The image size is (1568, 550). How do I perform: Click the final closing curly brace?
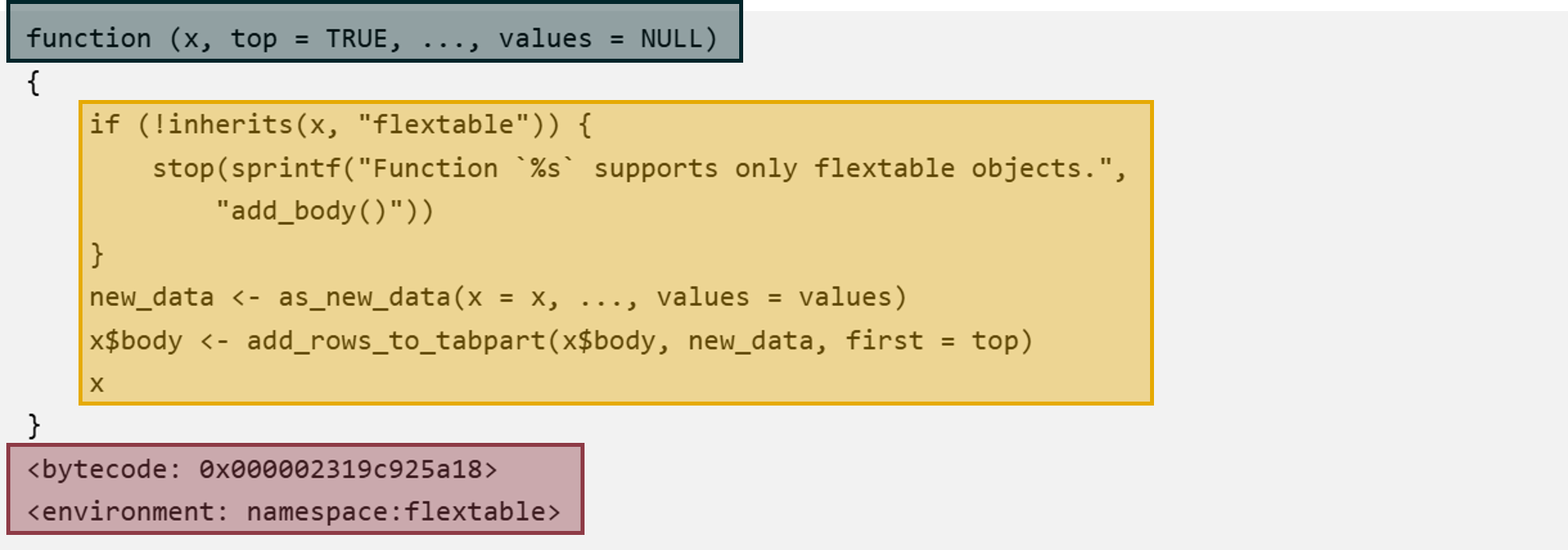[x=33, y=426]
